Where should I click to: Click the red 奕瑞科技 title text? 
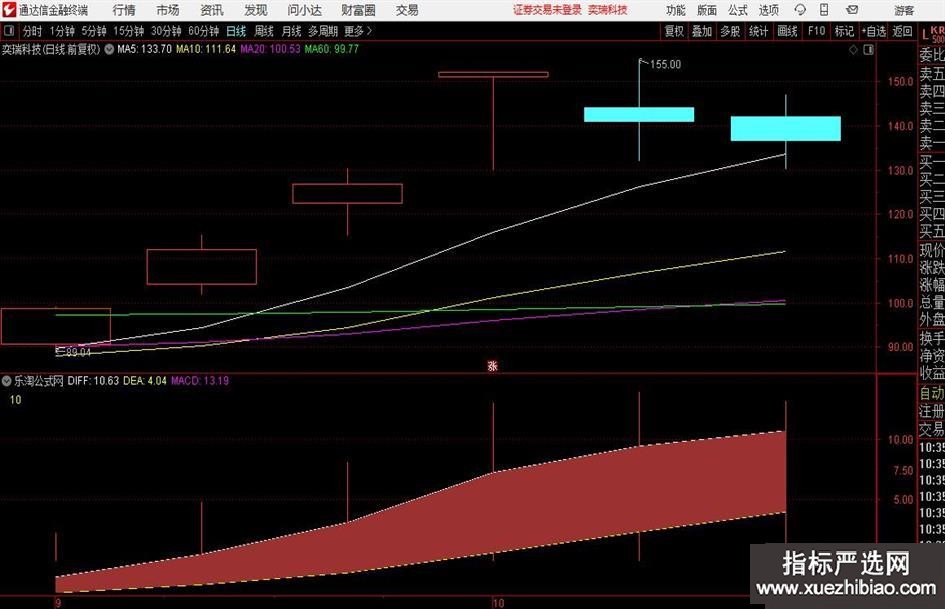(608, 10)
